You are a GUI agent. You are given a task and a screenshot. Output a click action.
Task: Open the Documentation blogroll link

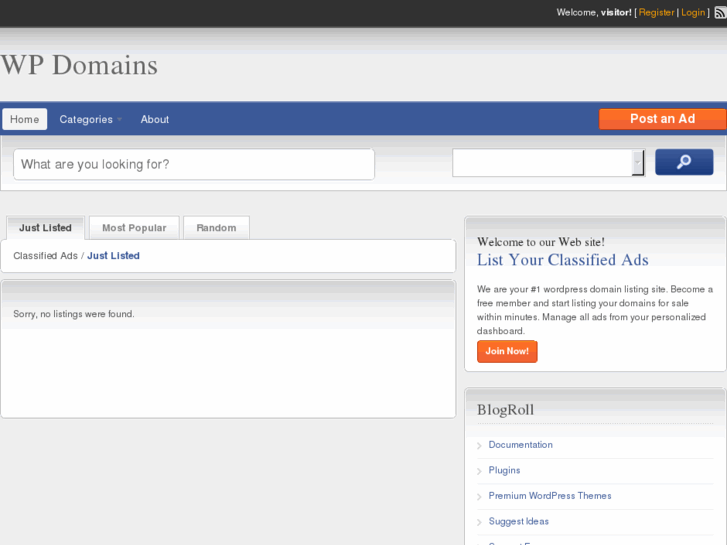[x=520, y=445]
